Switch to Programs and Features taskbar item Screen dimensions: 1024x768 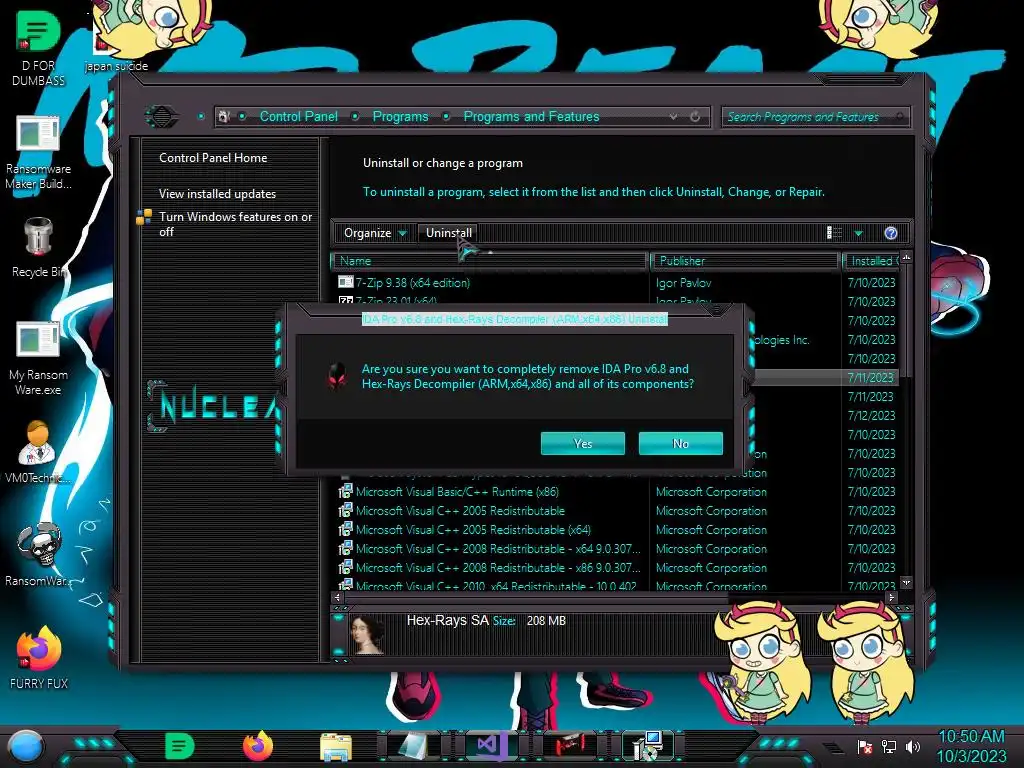(648, 746)
